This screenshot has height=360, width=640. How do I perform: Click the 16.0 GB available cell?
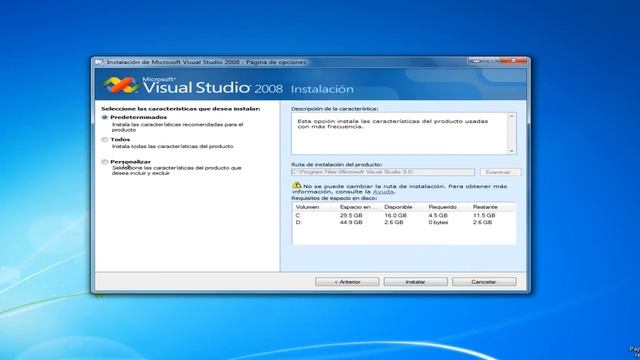(x=396, y=216)
